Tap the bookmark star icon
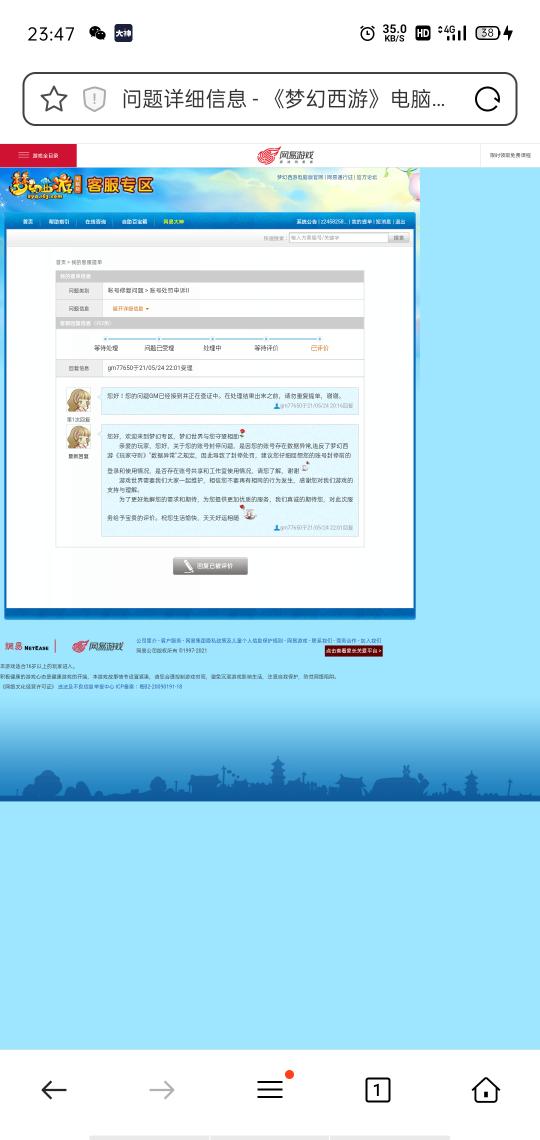 point(54,99)
